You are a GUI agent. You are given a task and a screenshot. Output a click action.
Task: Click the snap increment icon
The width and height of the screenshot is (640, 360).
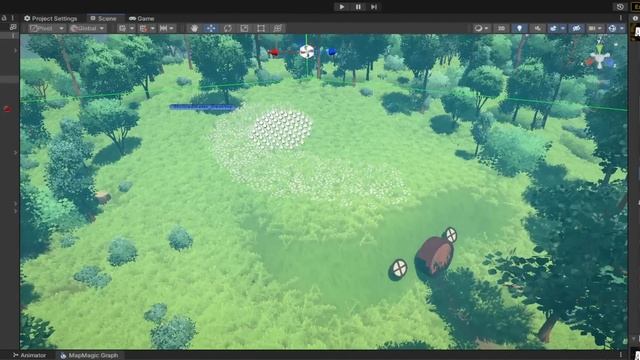(x=163, y=28)
